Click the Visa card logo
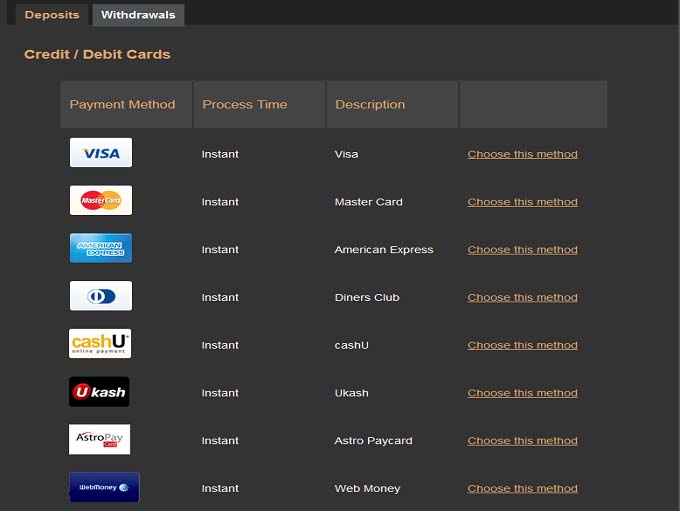680x511 pixels. pos(101,153)
